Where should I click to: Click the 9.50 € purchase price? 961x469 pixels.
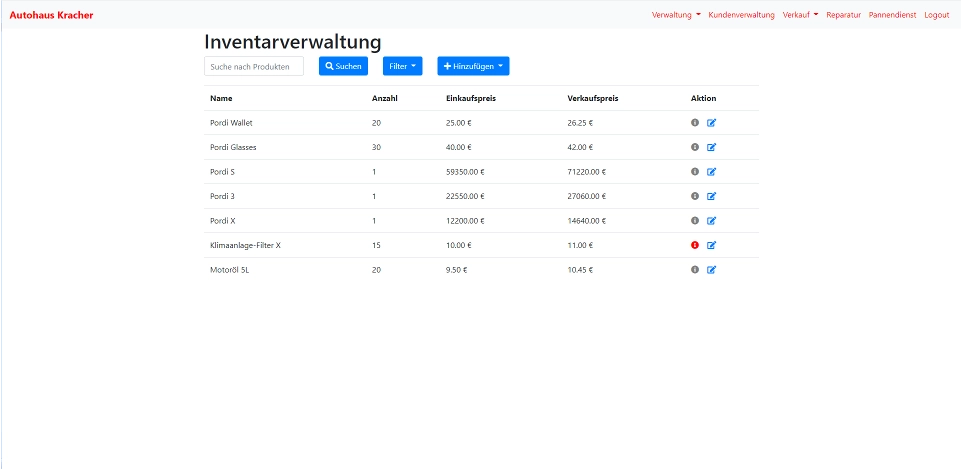457,269
